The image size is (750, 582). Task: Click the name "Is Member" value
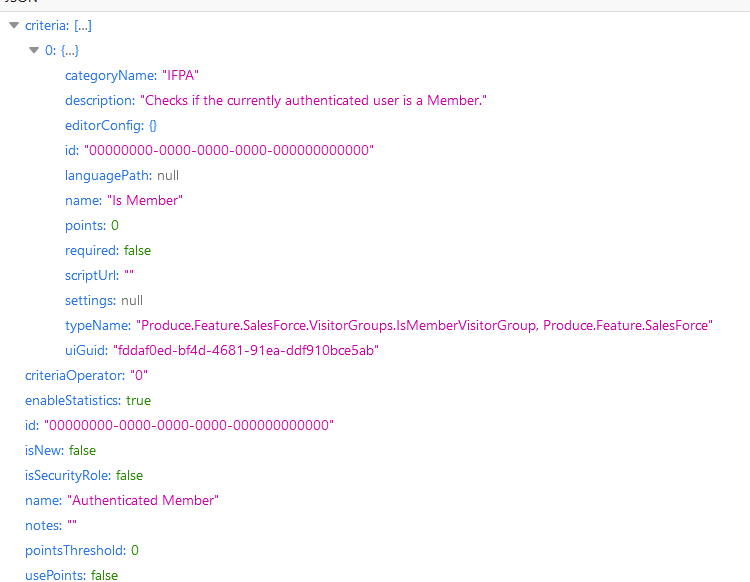point(145,200)
